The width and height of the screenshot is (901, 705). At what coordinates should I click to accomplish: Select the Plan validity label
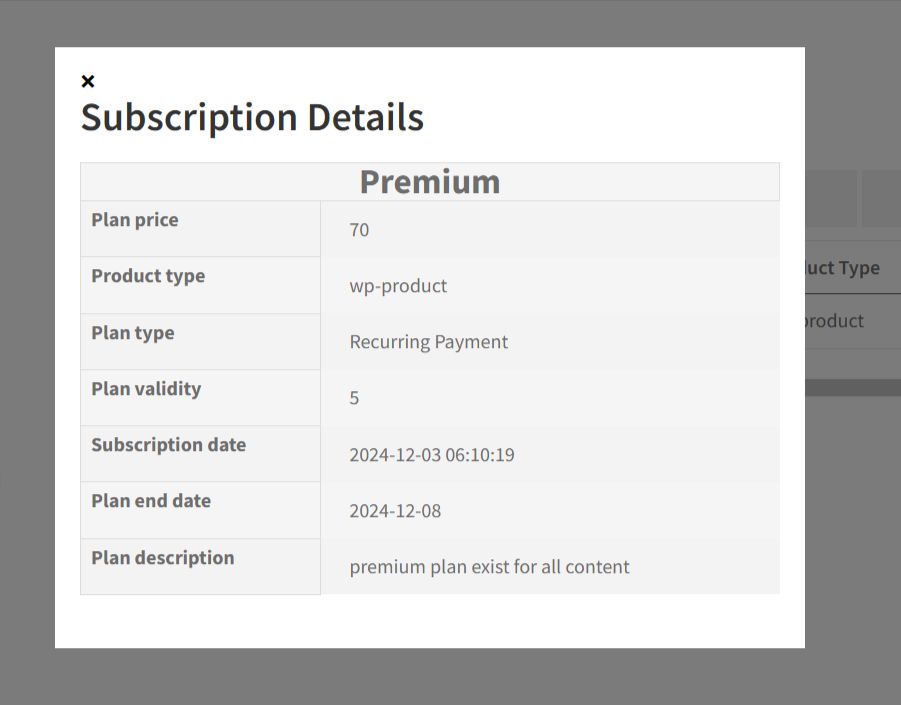146,389
